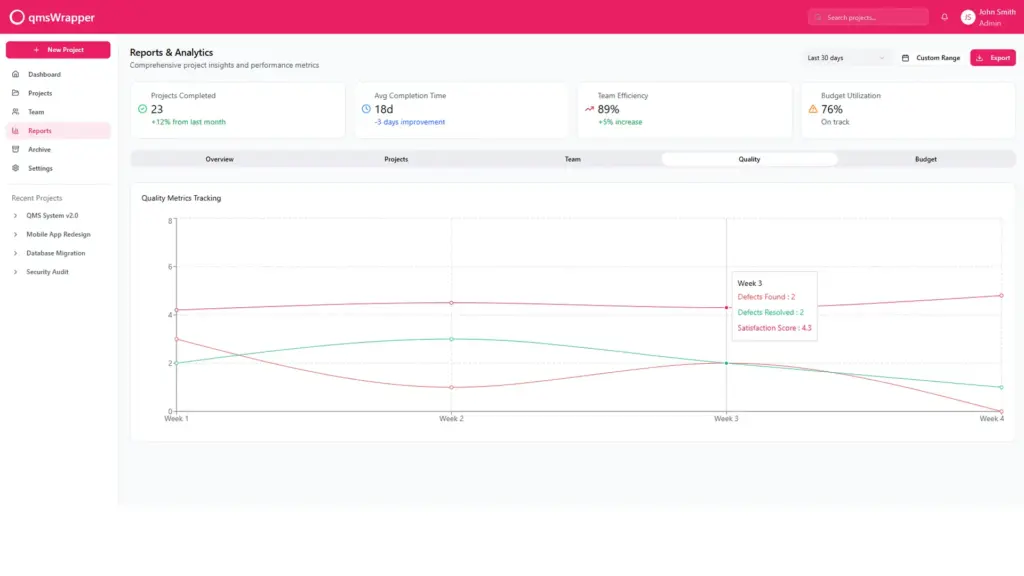Click the Archive icon in sidebar
The image size is (1024, 576).
click(x=16, y=150)
